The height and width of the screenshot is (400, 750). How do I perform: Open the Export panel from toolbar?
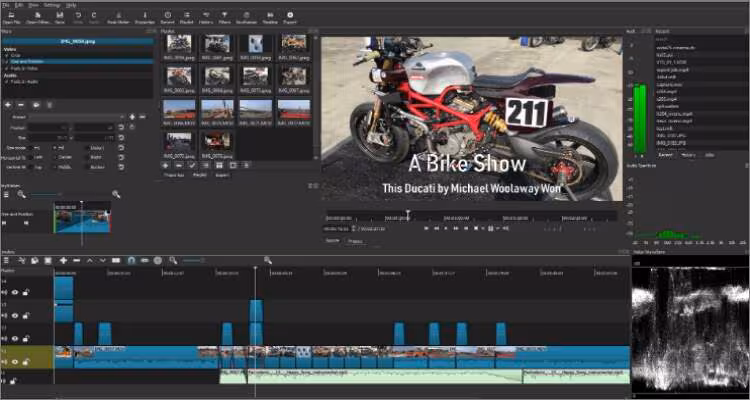pos(290,18)
